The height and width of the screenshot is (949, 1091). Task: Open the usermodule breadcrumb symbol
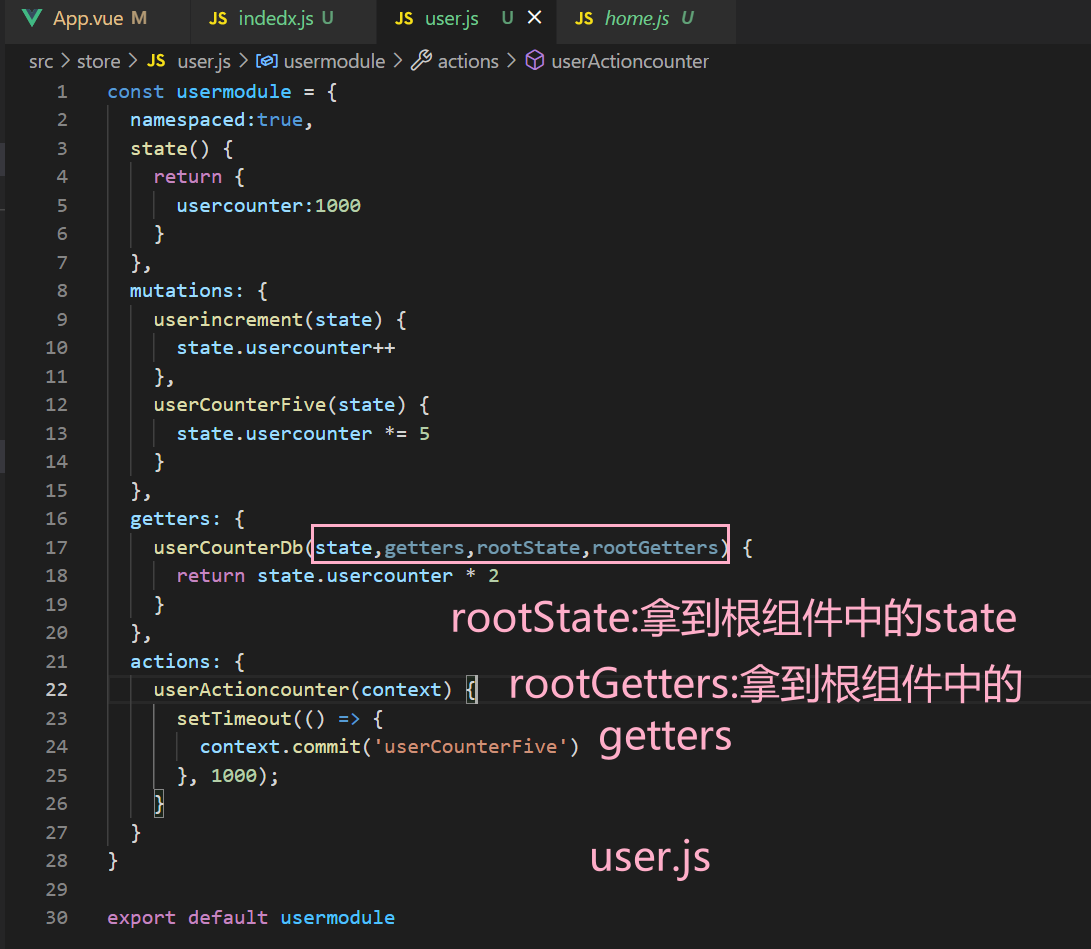click(x=334, y=61)
